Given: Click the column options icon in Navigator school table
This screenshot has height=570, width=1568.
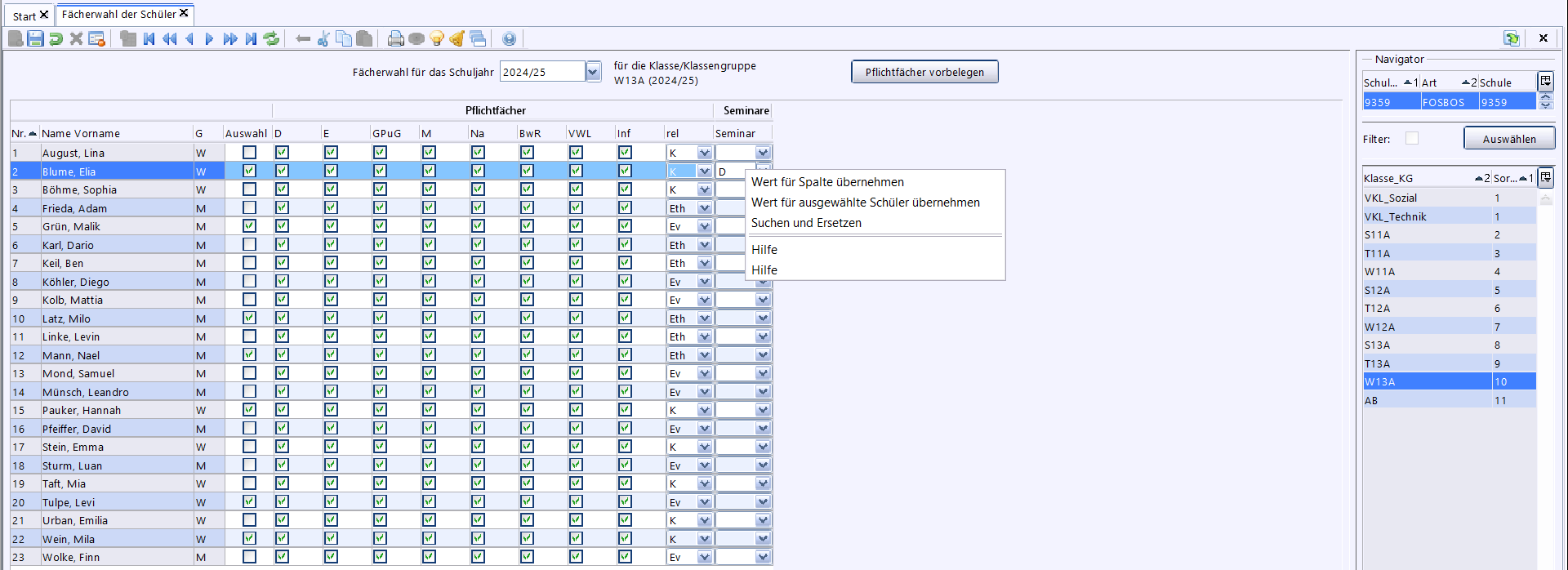Looking at the screenshot, I should coord(1545,81).
